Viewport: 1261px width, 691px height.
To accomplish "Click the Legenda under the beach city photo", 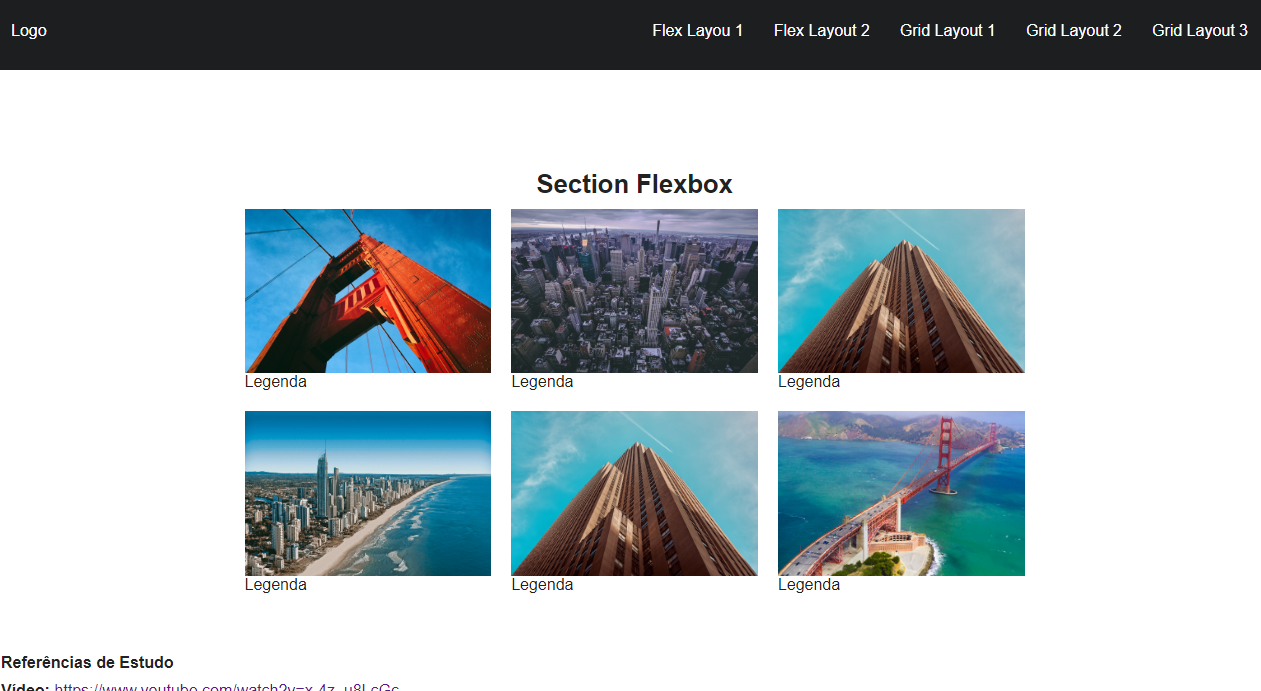I will pyautogui.click(x=276, y=584).
